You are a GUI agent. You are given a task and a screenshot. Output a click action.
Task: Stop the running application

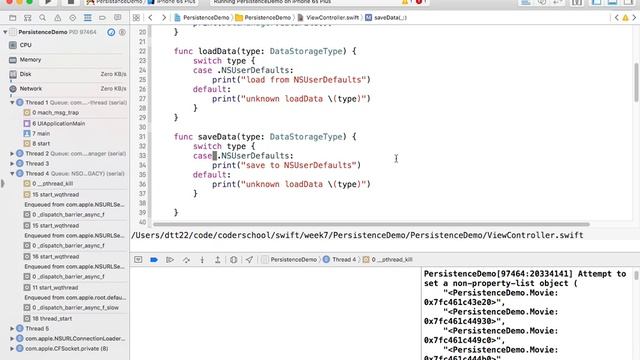click(70, 2)
